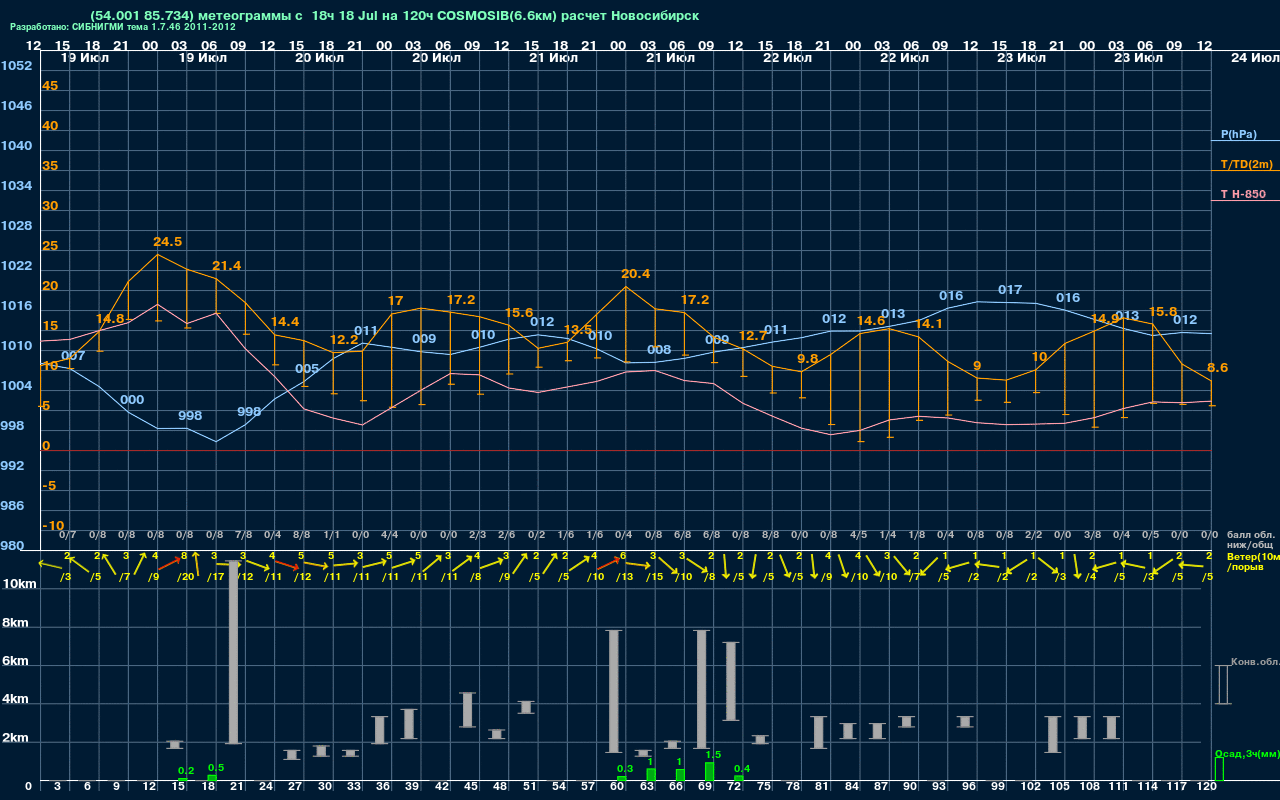This screenshot has height=800, width=1280.
Task: Click the 12.2 temperature label
Action: [x=343, y=340]
